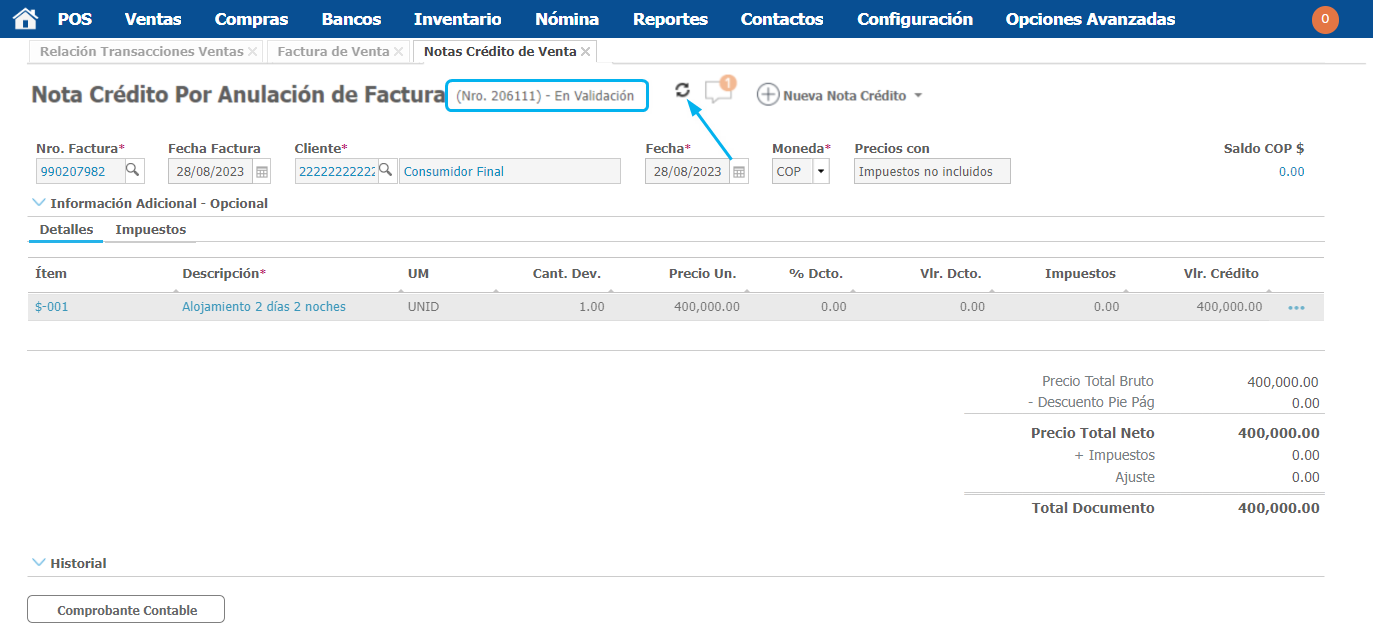Expand the Historial section
This screenshot has width=1373, height=642.
pos(40,563)
